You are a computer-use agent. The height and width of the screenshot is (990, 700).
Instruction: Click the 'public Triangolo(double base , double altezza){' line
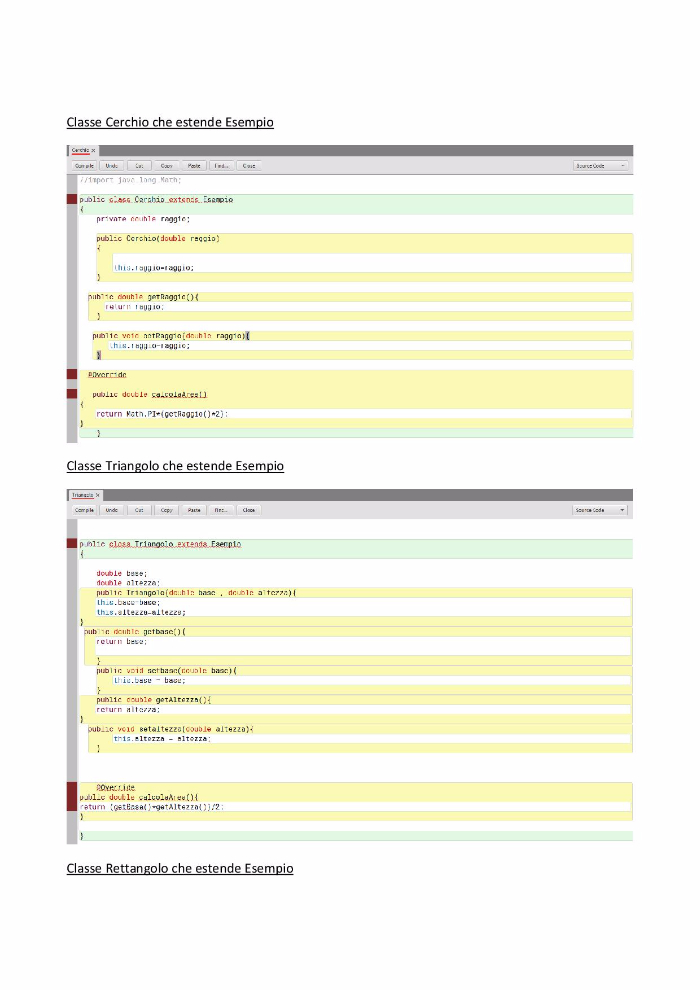tap(196, 593)
